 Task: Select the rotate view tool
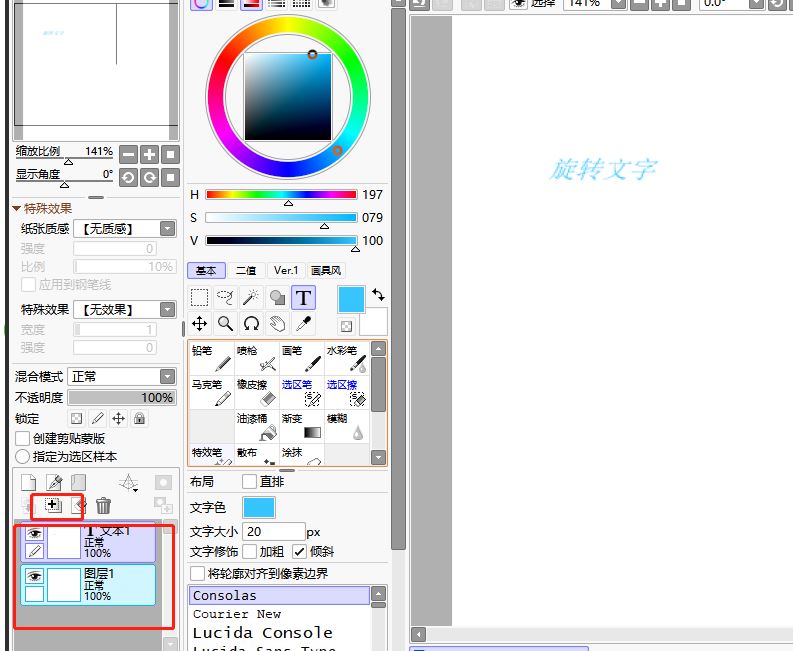coord(251,324)
